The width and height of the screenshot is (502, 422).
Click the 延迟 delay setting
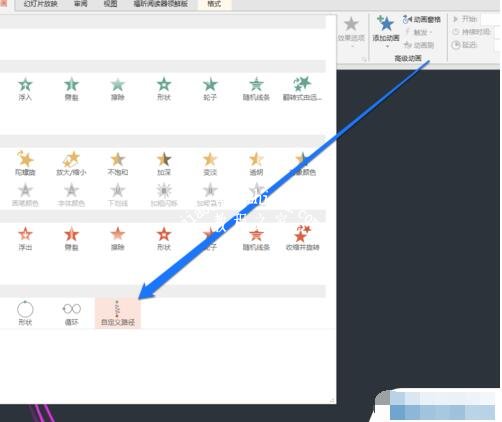(464, 45)
